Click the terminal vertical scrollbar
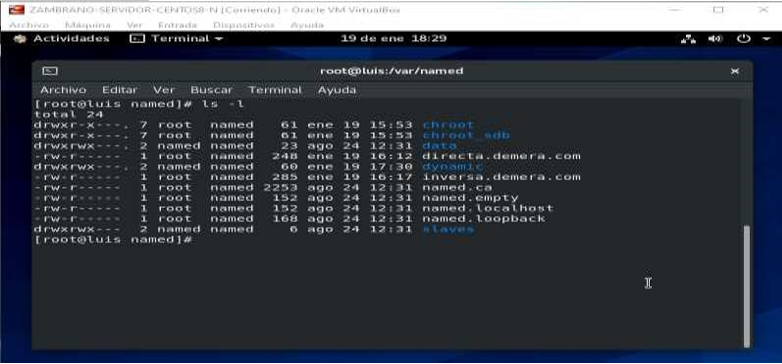The width and height of the screenshot is (782, 364). [746, 286]
